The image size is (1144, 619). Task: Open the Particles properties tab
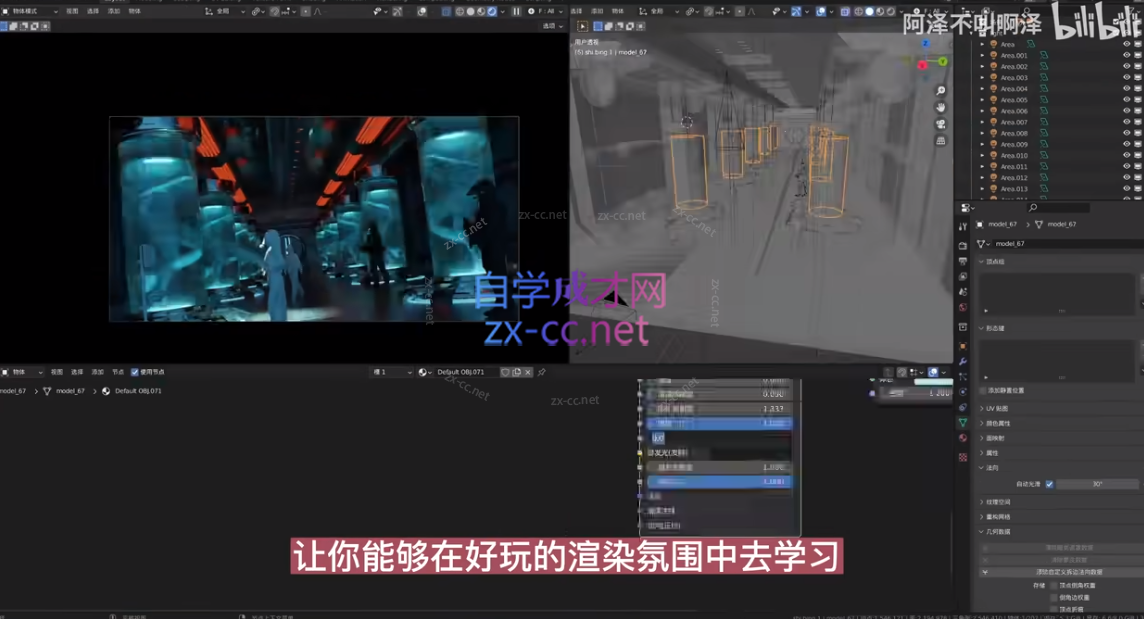point(963,377)
